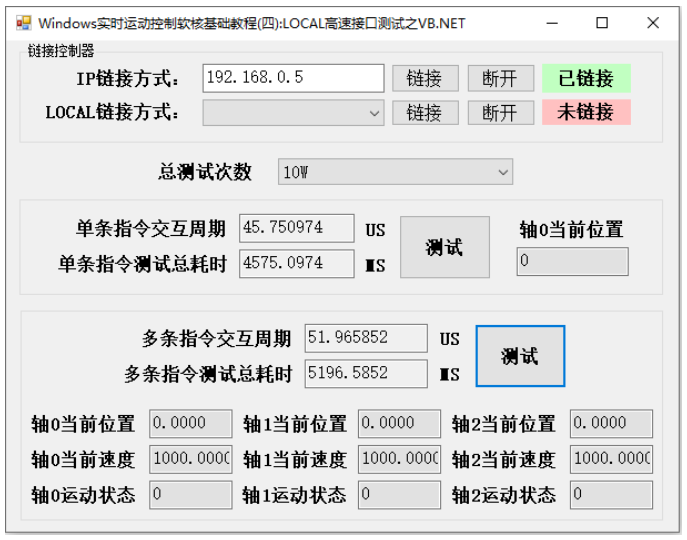687x540 pixels.
Task: Click the 多条指令测试总耗时 label
Action: pyautogui.click(x=208, y=374)
